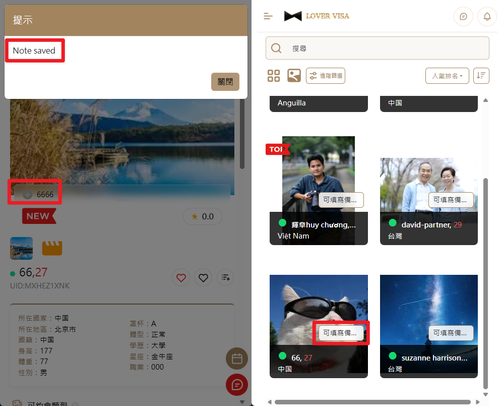Click the Việt Nam country label
Viewport: 500px width, 406px height.
point(293,236)
